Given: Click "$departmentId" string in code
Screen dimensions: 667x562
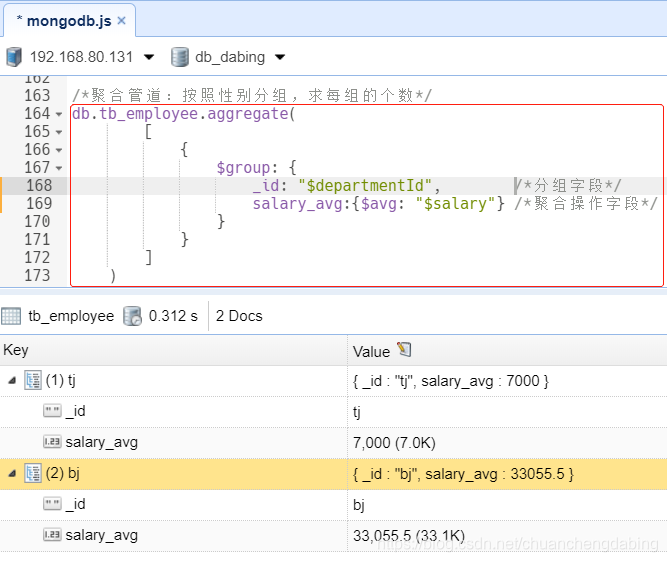Looking at the screenshot, I should pyautogui.click(x=365, y=186).
